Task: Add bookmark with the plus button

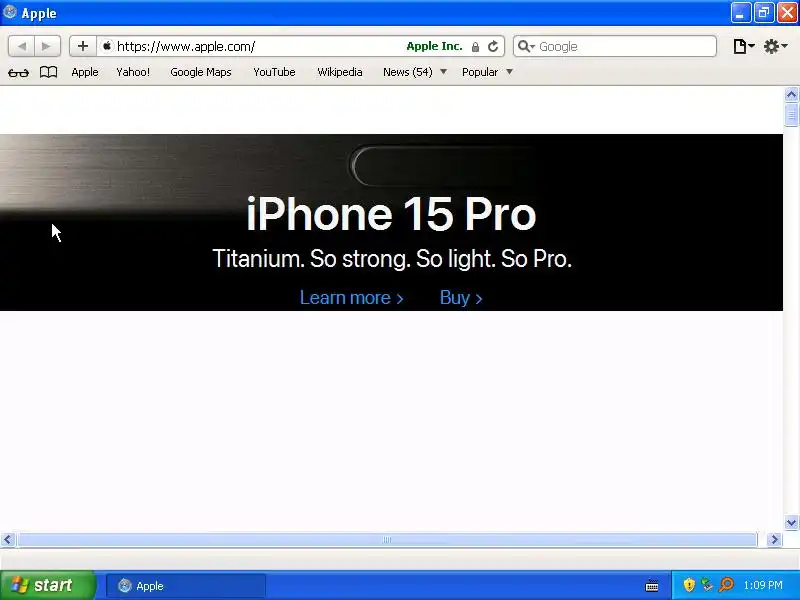Action: point(83,46)
